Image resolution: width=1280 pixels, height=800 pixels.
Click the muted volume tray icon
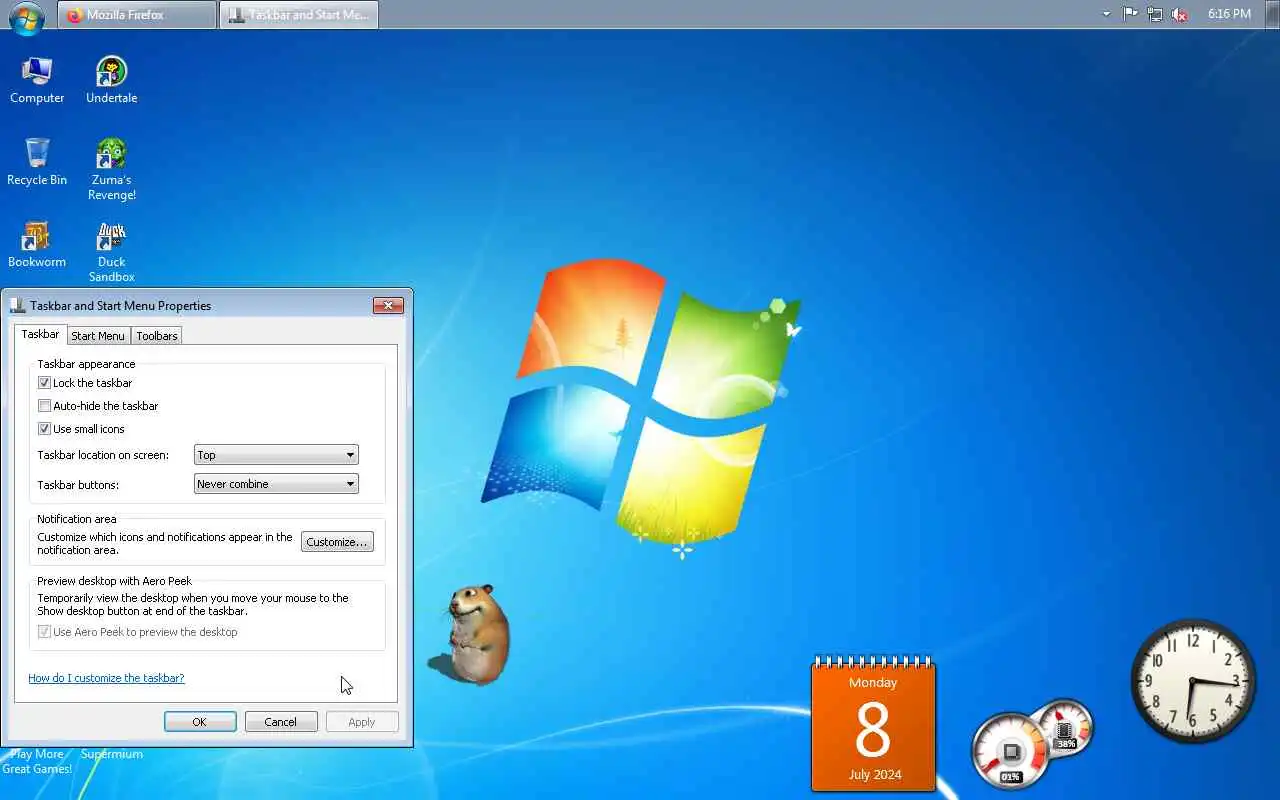[1180, 14]
